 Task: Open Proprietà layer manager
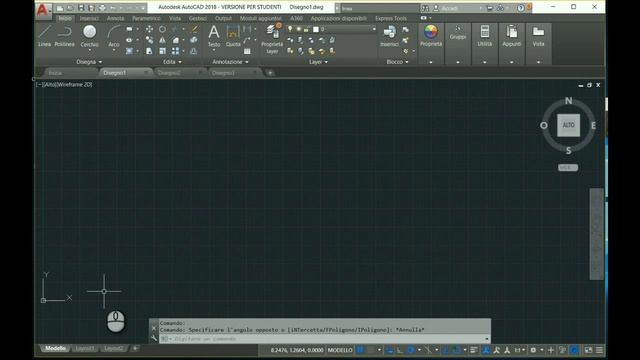click(x=272, y=39)
